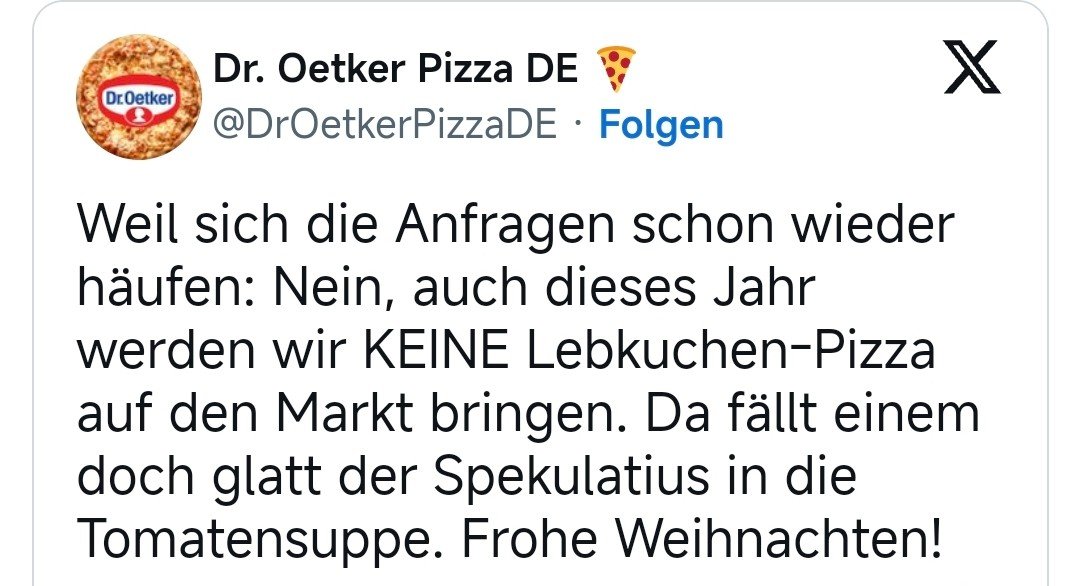Click the Frohe Weihnachten! closing text
Image resolution: width=1080 pixels, height=586 pixels.
pos(703,538)
